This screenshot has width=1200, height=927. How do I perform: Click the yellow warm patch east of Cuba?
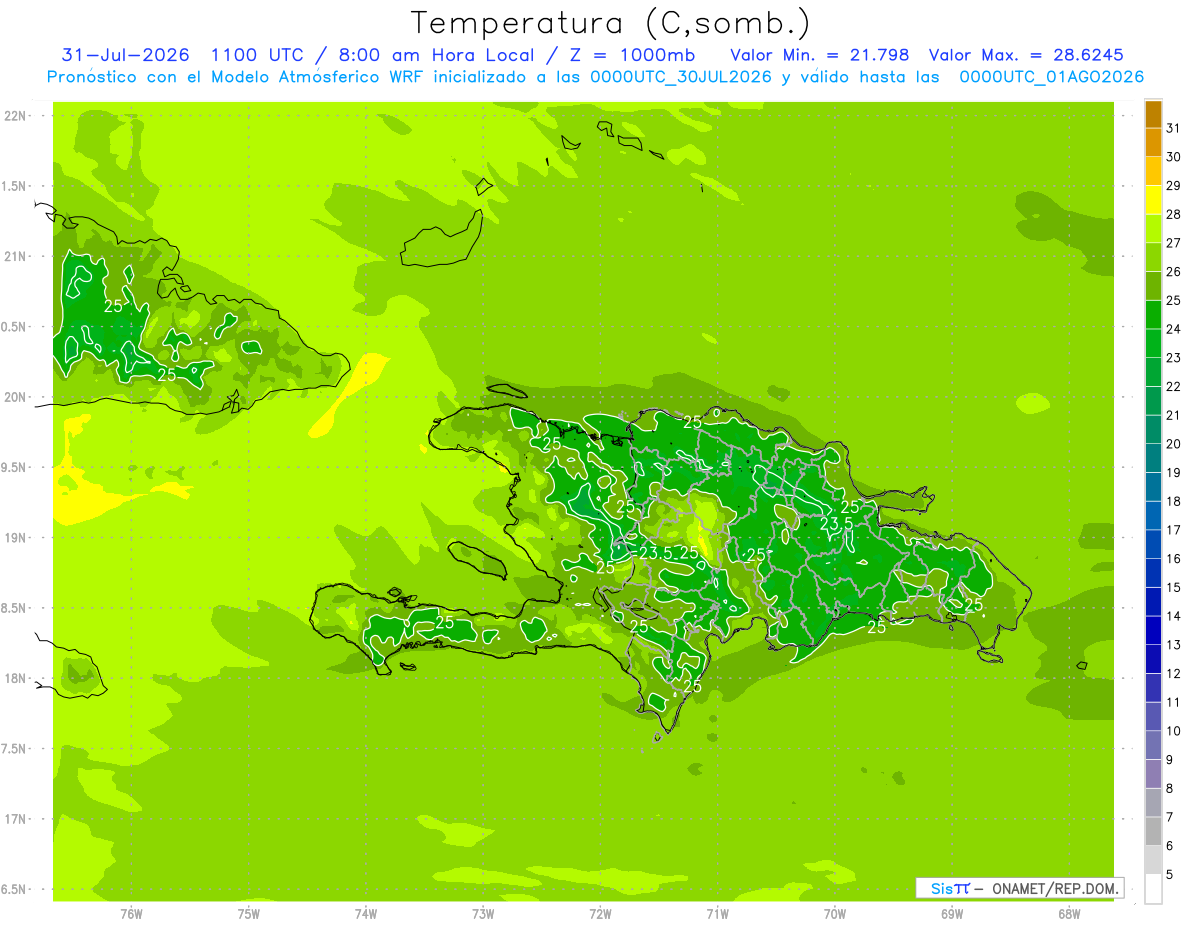pyautogui.click(x=350, y=394)
